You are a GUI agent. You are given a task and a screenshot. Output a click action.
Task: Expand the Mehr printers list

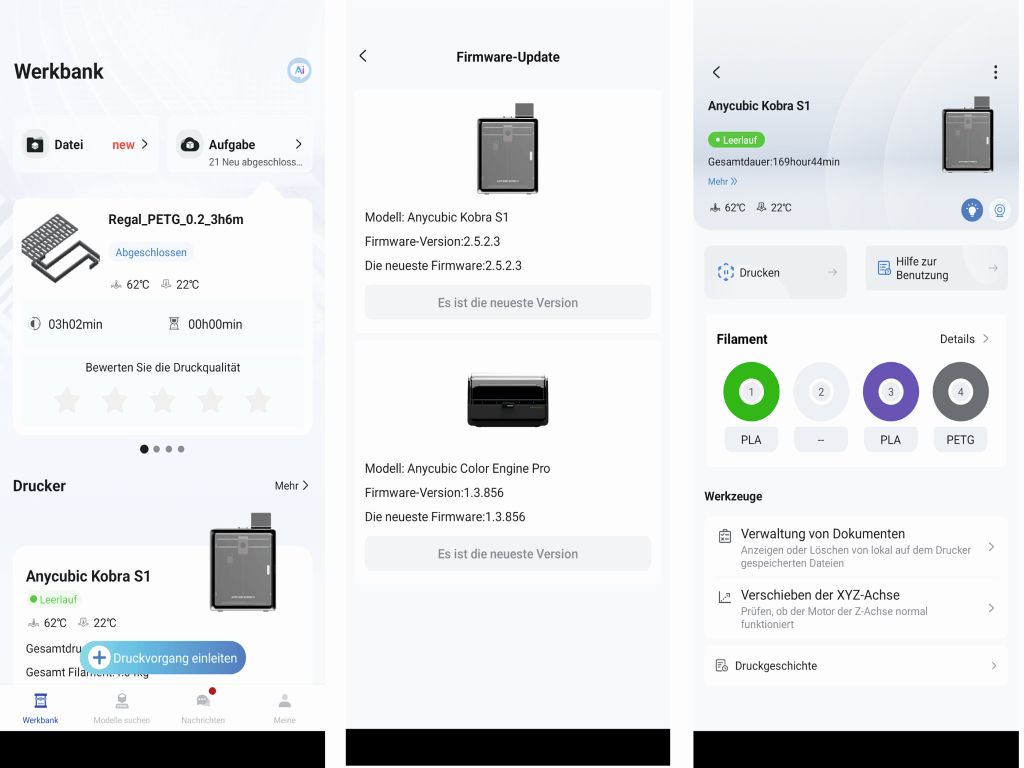(291, 486)
